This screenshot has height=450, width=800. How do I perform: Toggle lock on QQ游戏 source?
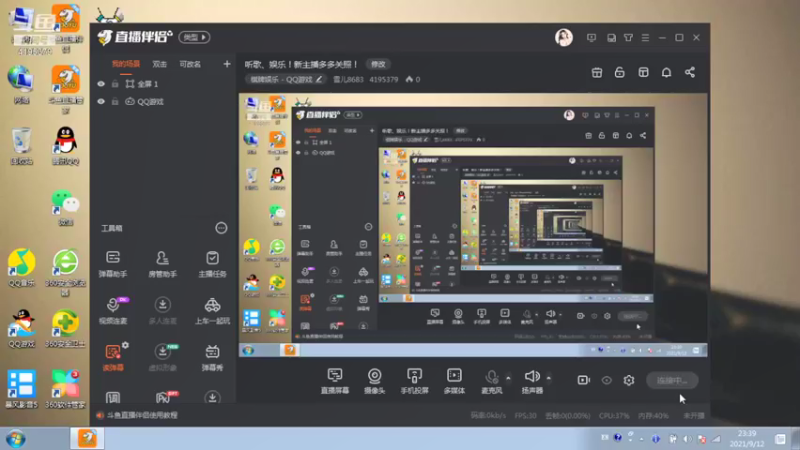click(x=115, y=102)
